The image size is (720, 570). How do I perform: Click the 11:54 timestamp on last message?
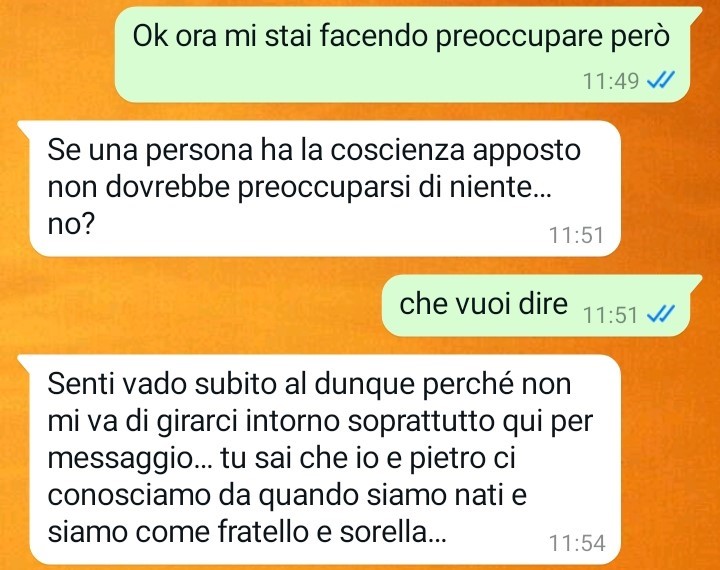coord(577,543)
